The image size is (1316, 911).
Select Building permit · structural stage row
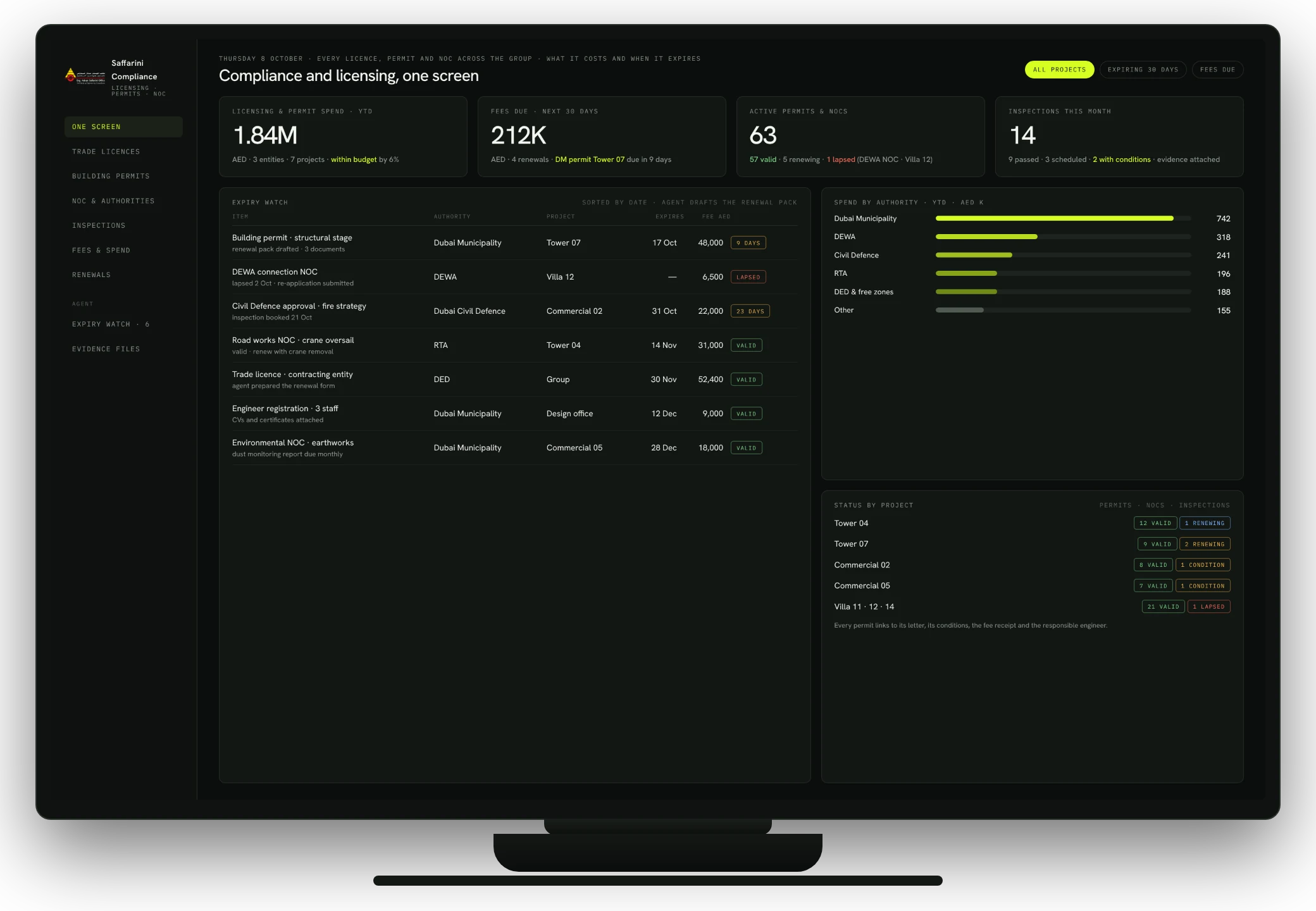coord(514,243)
